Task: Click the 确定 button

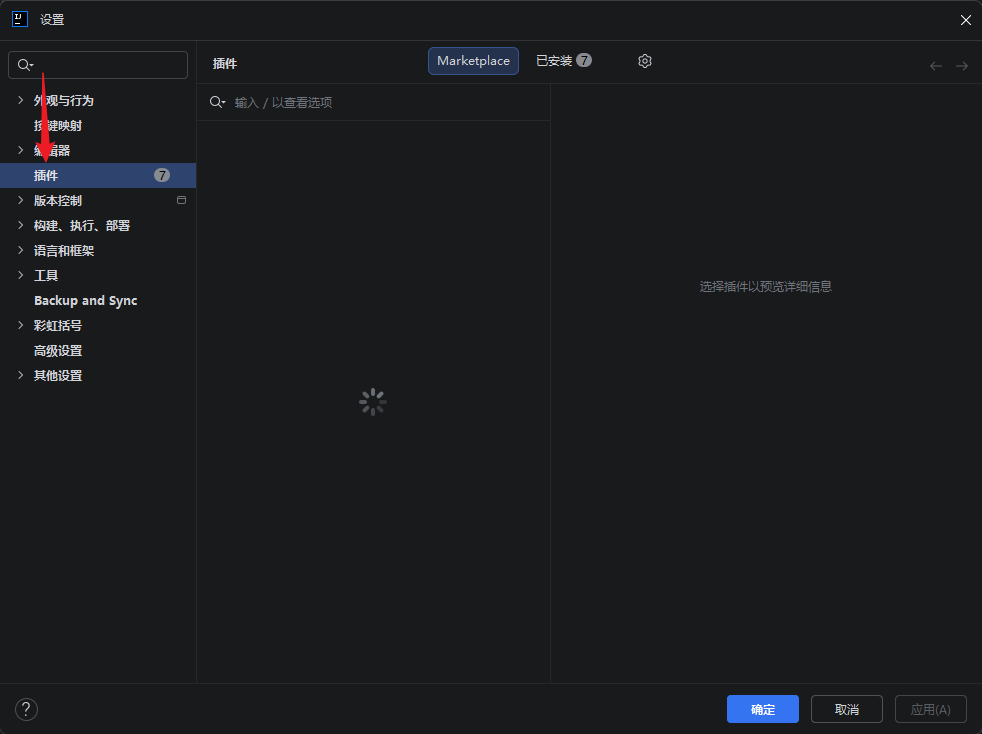Action: [763, 709]
